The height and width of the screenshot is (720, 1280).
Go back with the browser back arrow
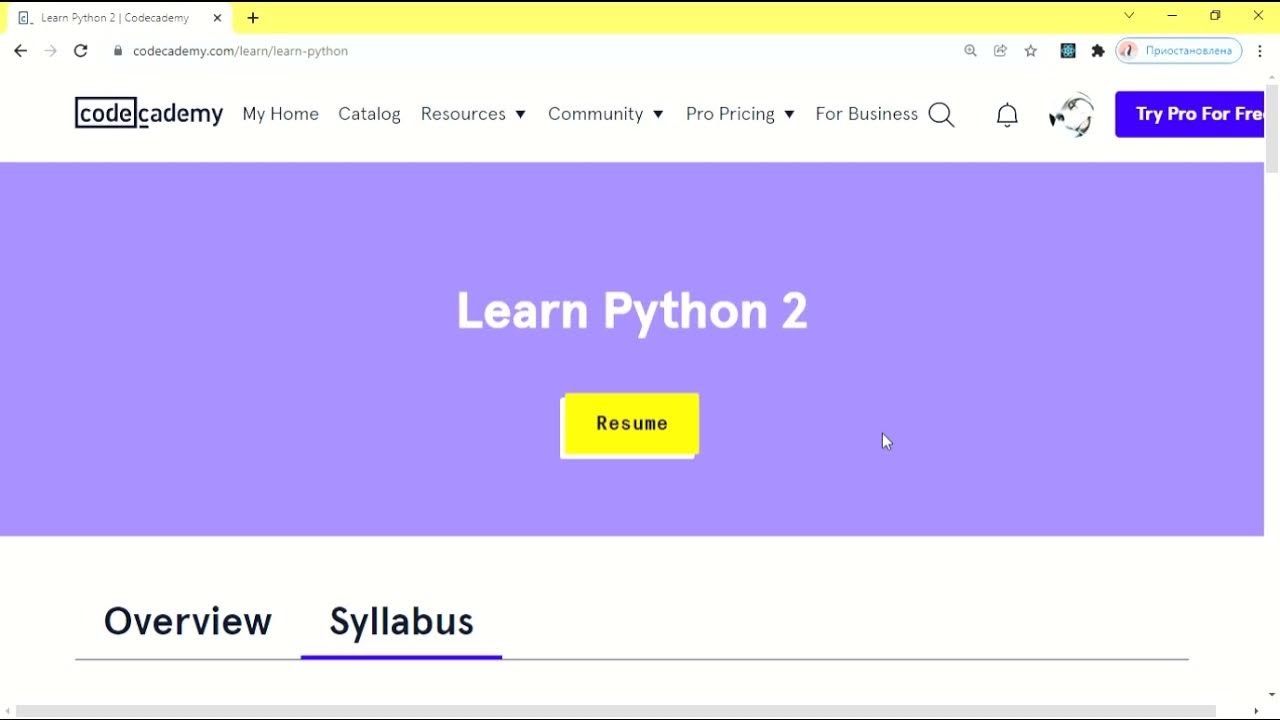21,51
